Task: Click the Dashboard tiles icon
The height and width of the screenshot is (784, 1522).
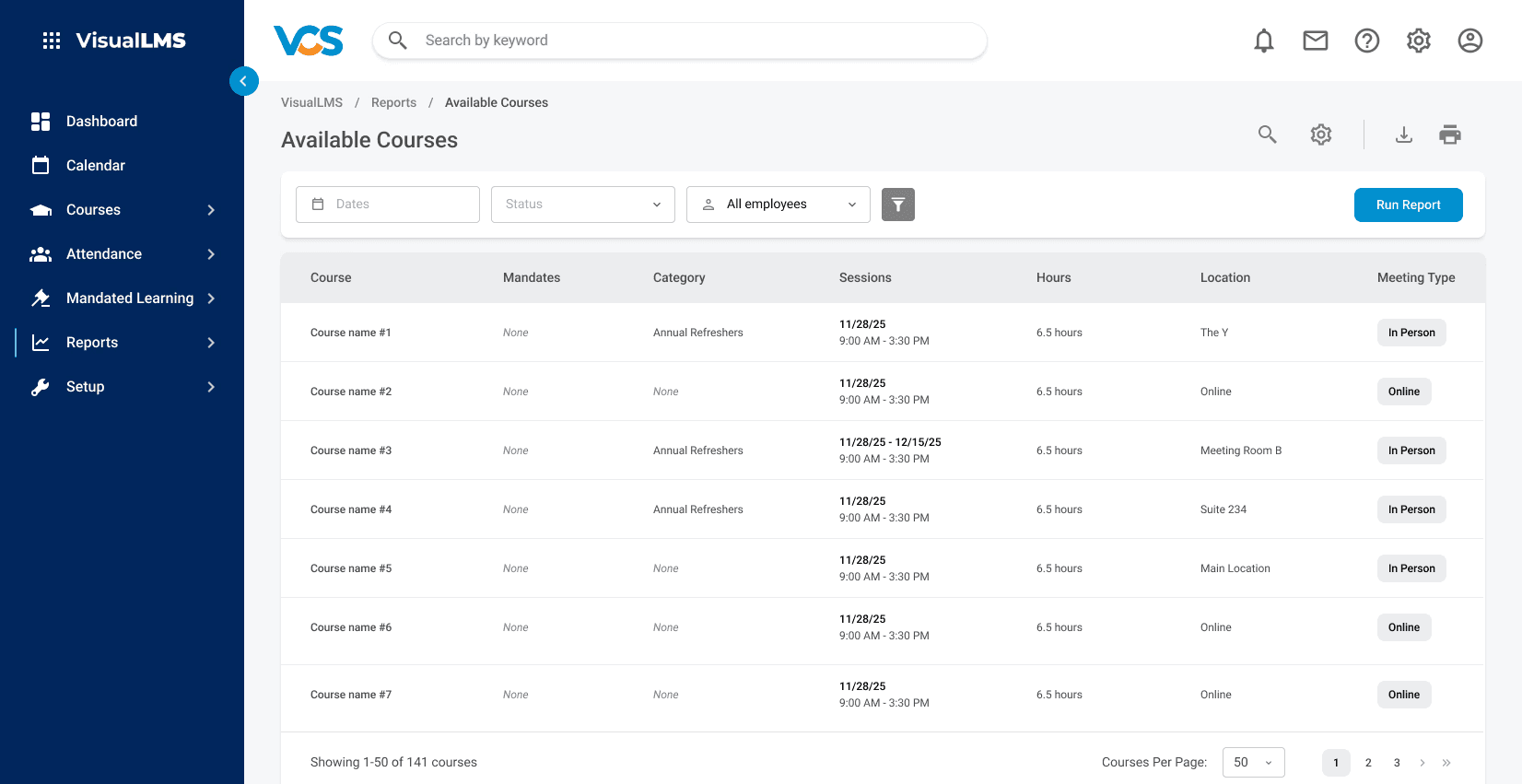Action: click(x=41, y=122)
